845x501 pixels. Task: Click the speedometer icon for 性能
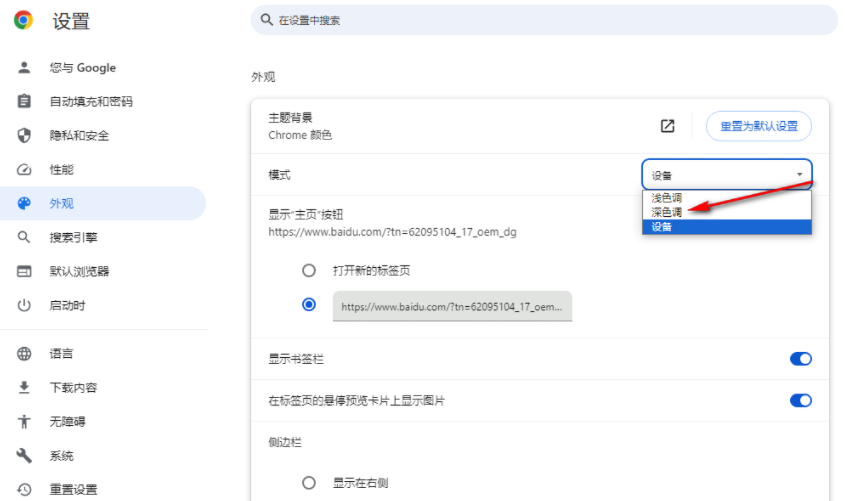click(x=24, y=170)
